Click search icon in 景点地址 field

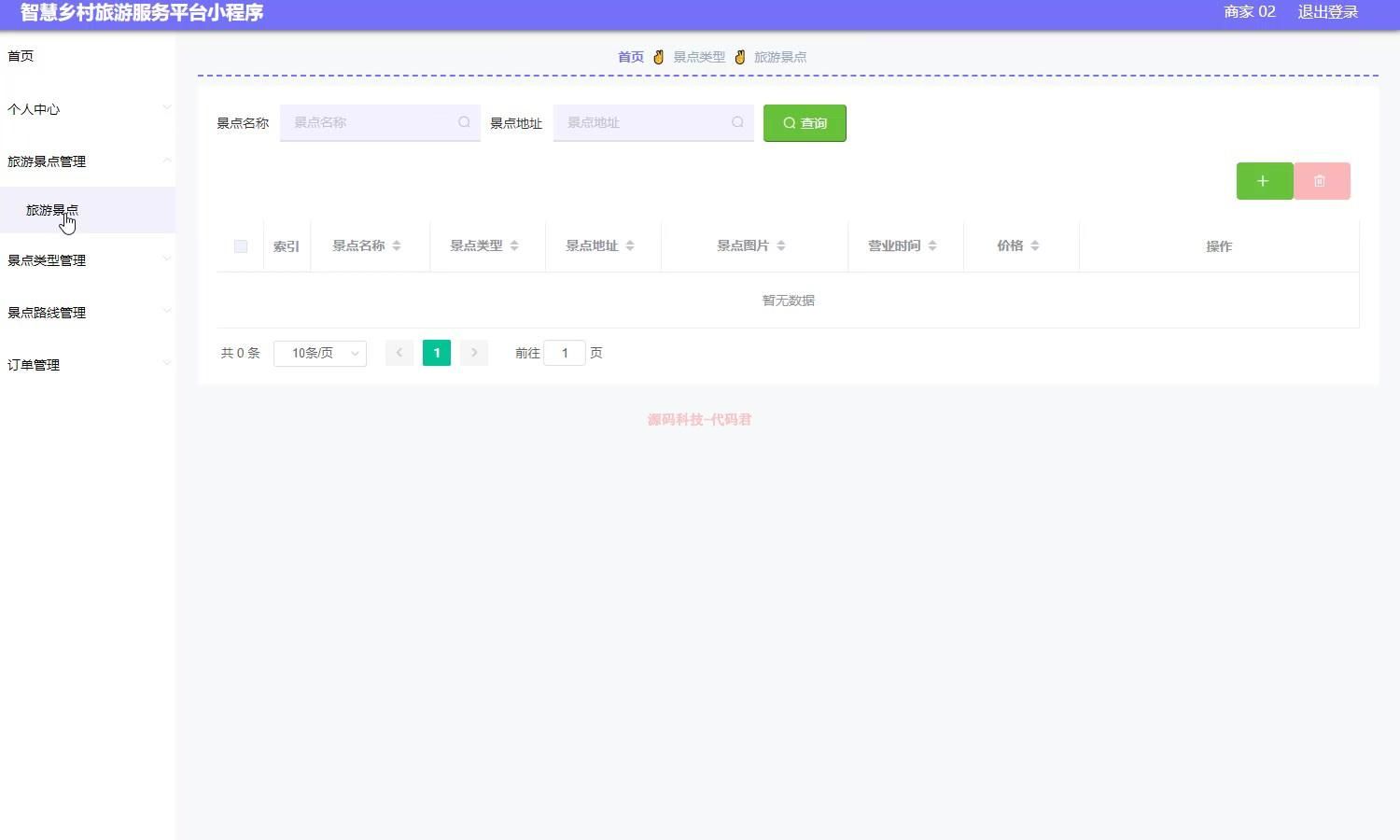737,122
